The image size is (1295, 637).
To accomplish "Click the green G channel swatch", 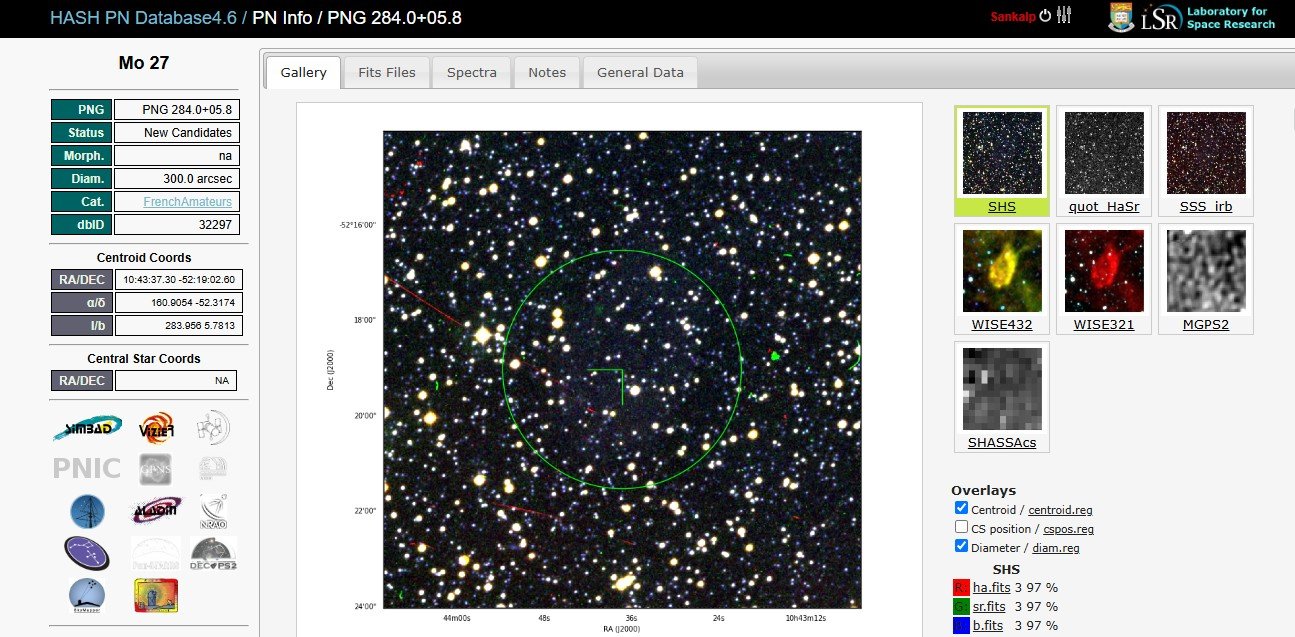I will [961, 607].
